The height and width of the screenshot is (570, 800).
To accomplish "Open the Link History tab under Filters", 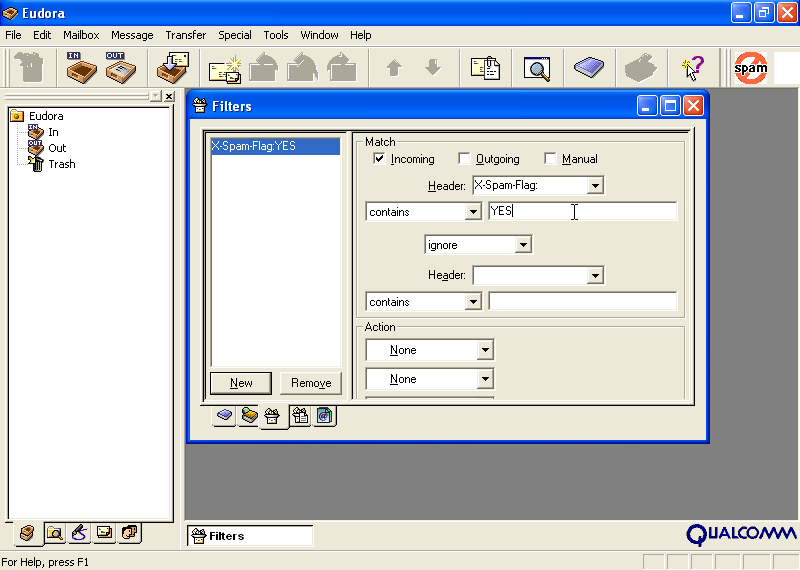I will point(324,415).
